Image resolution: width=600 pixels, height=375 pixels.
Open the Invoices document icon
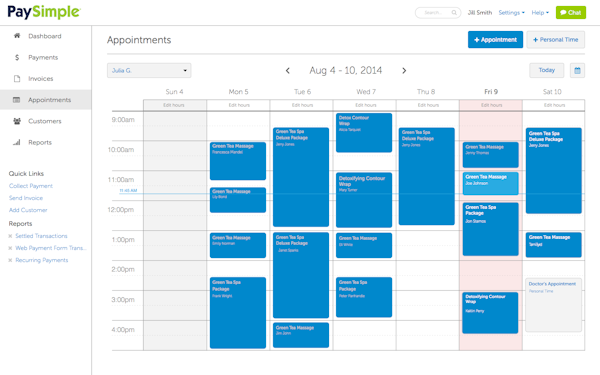(17, 78)
